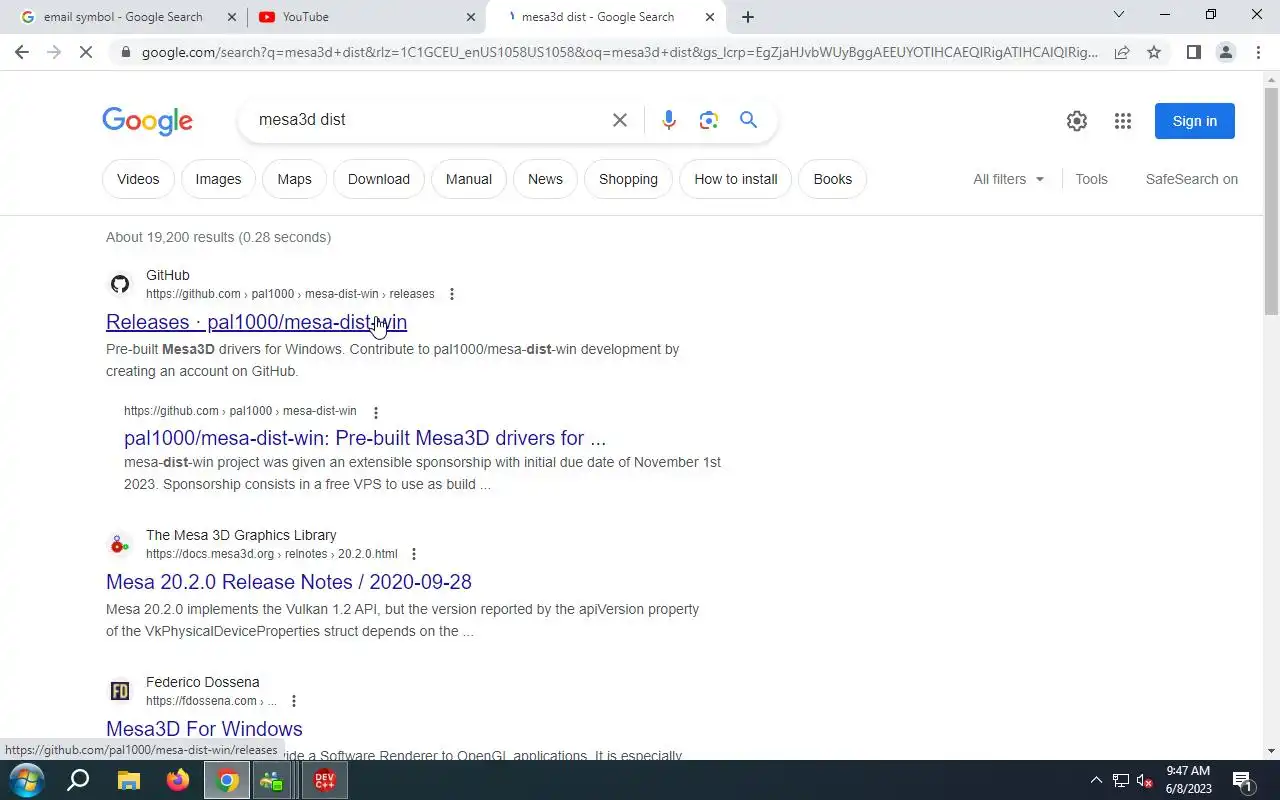Open more options for Mesa 3D Graphics Library result
The image size is (1280, 800).
pos(414,554)
